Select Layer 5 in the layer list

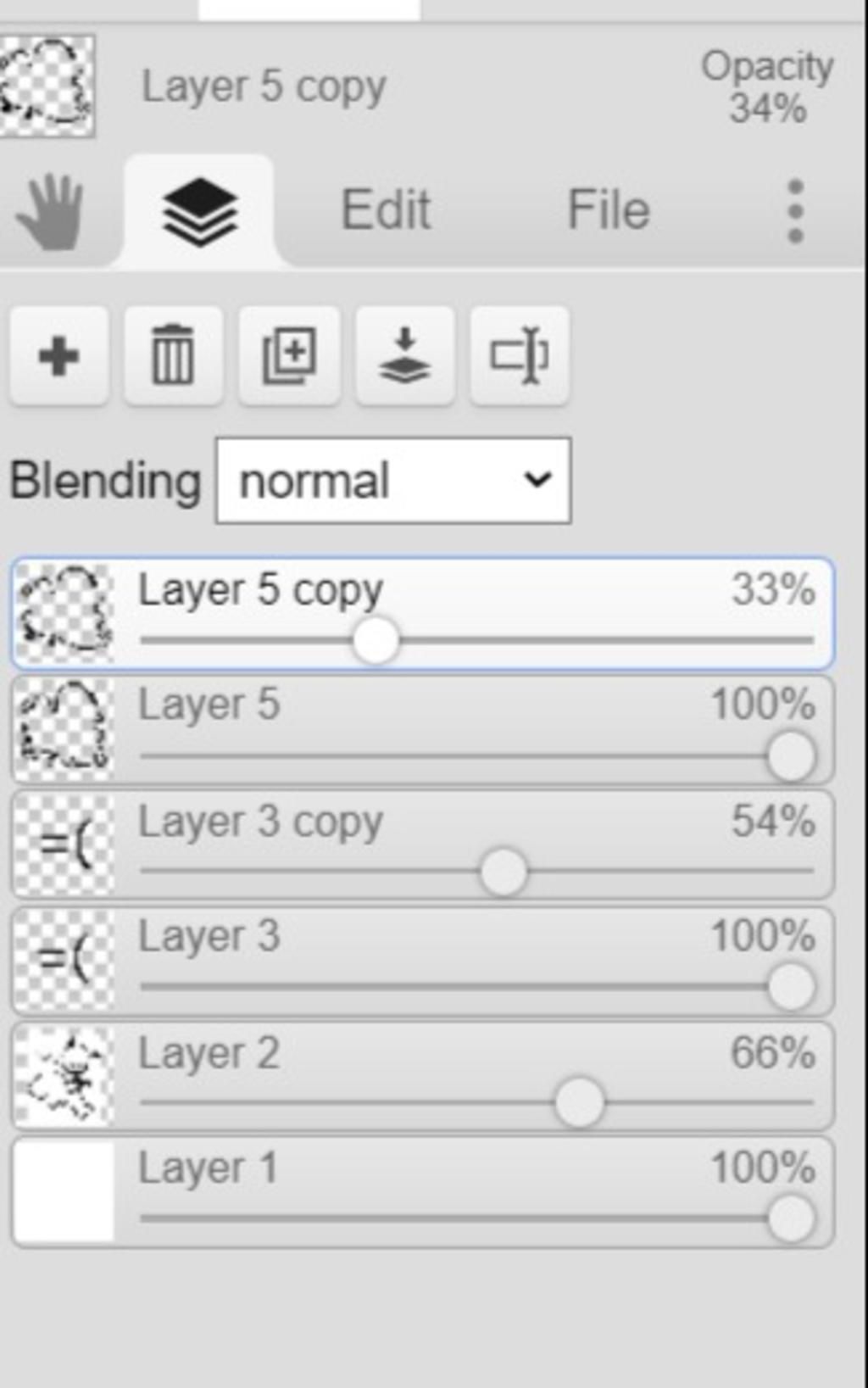pyautogui.click(x=422, y=729)
